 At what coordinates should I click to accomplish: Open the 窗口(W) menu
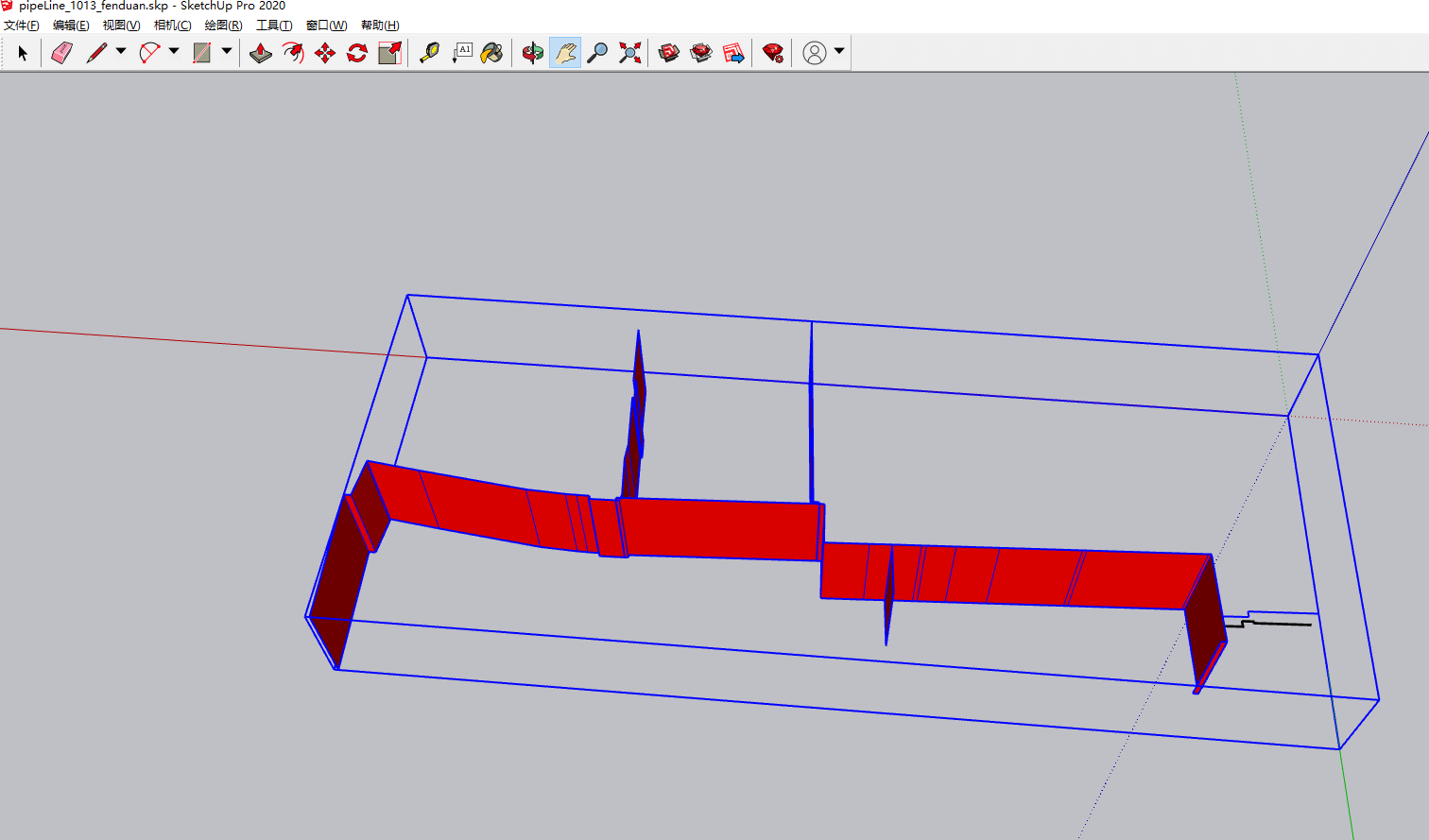(x=326, y=26)
